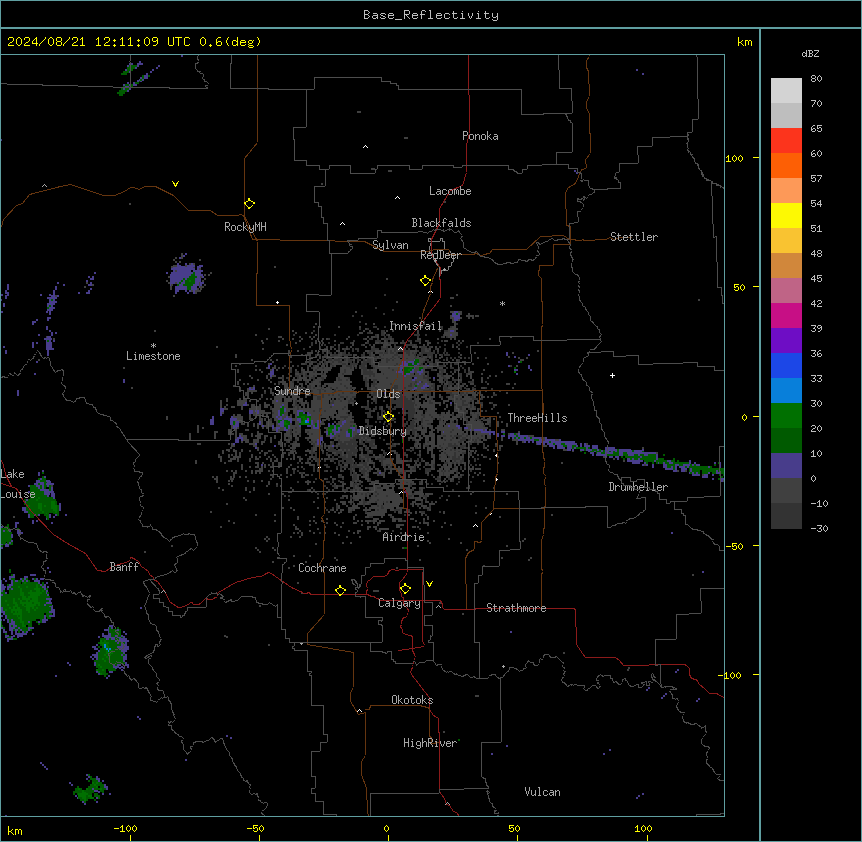Click the slate purple swatch between 10 and 0 dBZ
Screen dimensions: 862x842
786,466
